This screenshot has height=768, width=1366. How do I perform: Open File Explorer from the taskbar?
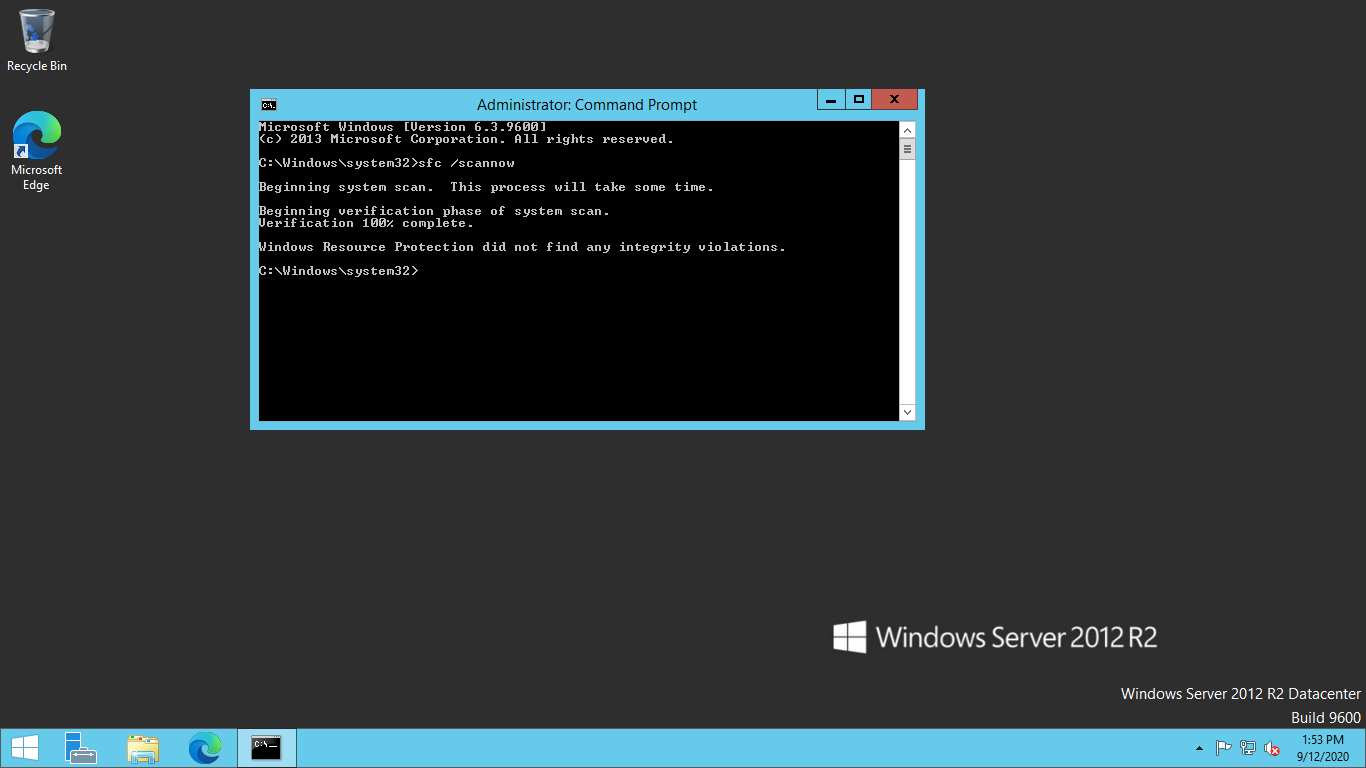click(x=143, y=748)
